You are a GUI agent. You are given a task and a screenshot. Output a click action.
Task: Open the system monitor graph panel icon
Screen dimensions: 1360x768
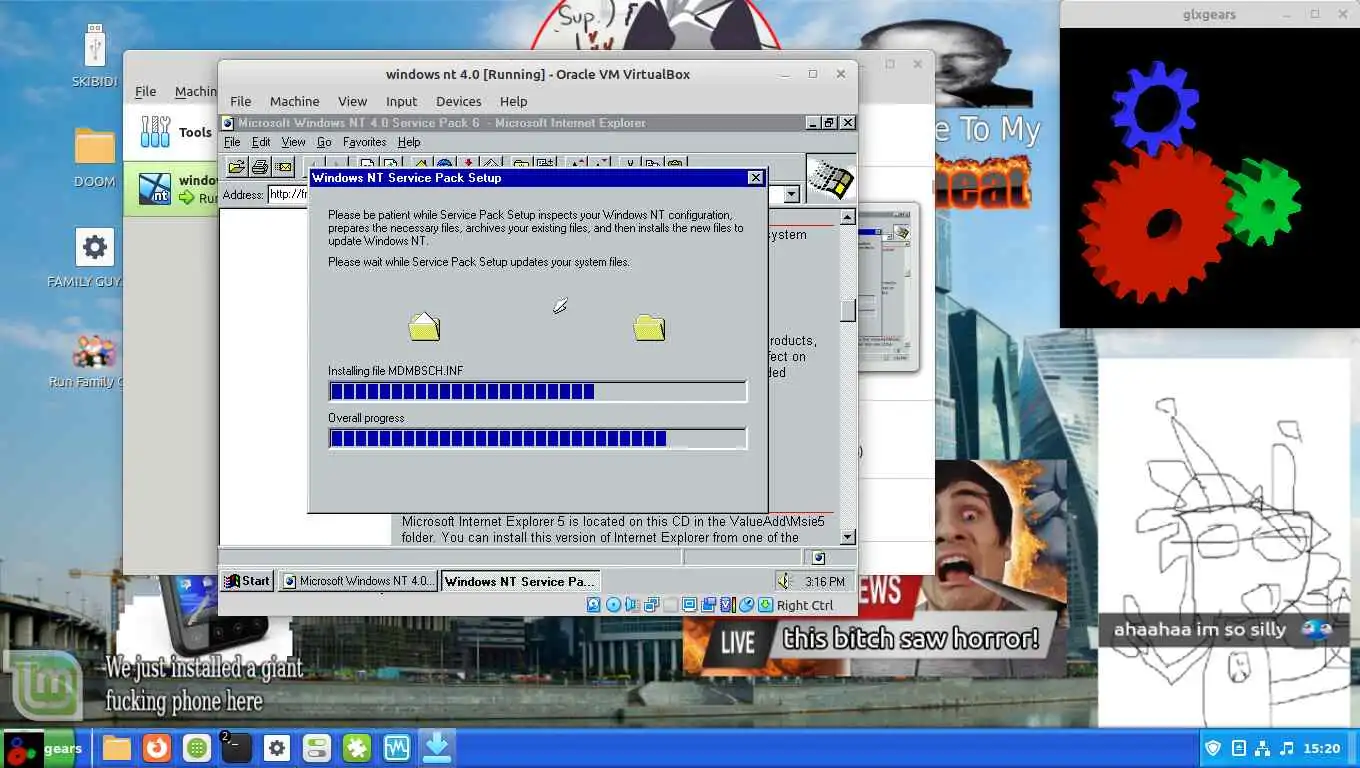[x=397, y=748]
